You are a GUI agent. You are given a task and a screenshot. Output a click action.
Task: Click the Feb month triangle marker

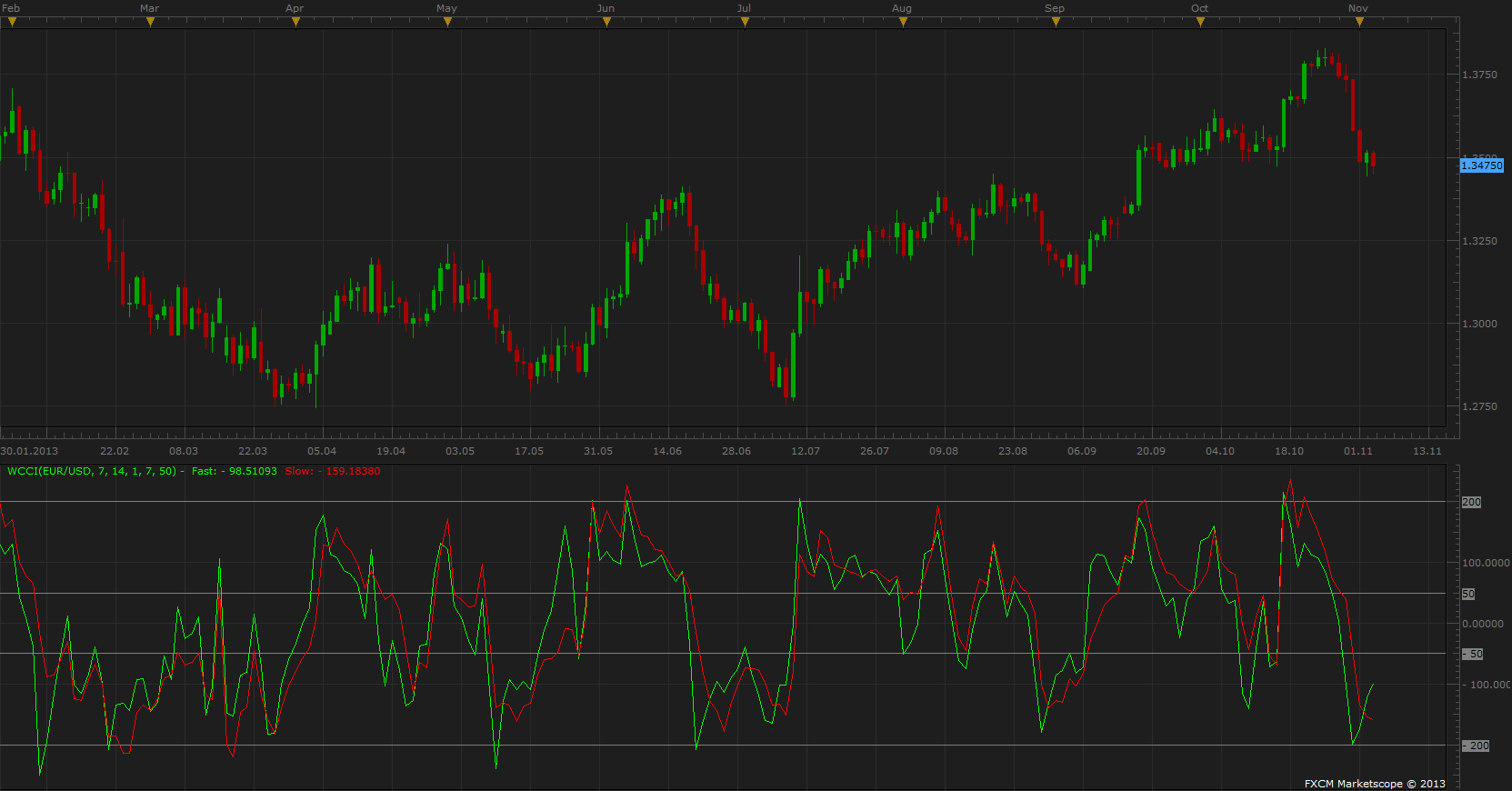[12, 22]
